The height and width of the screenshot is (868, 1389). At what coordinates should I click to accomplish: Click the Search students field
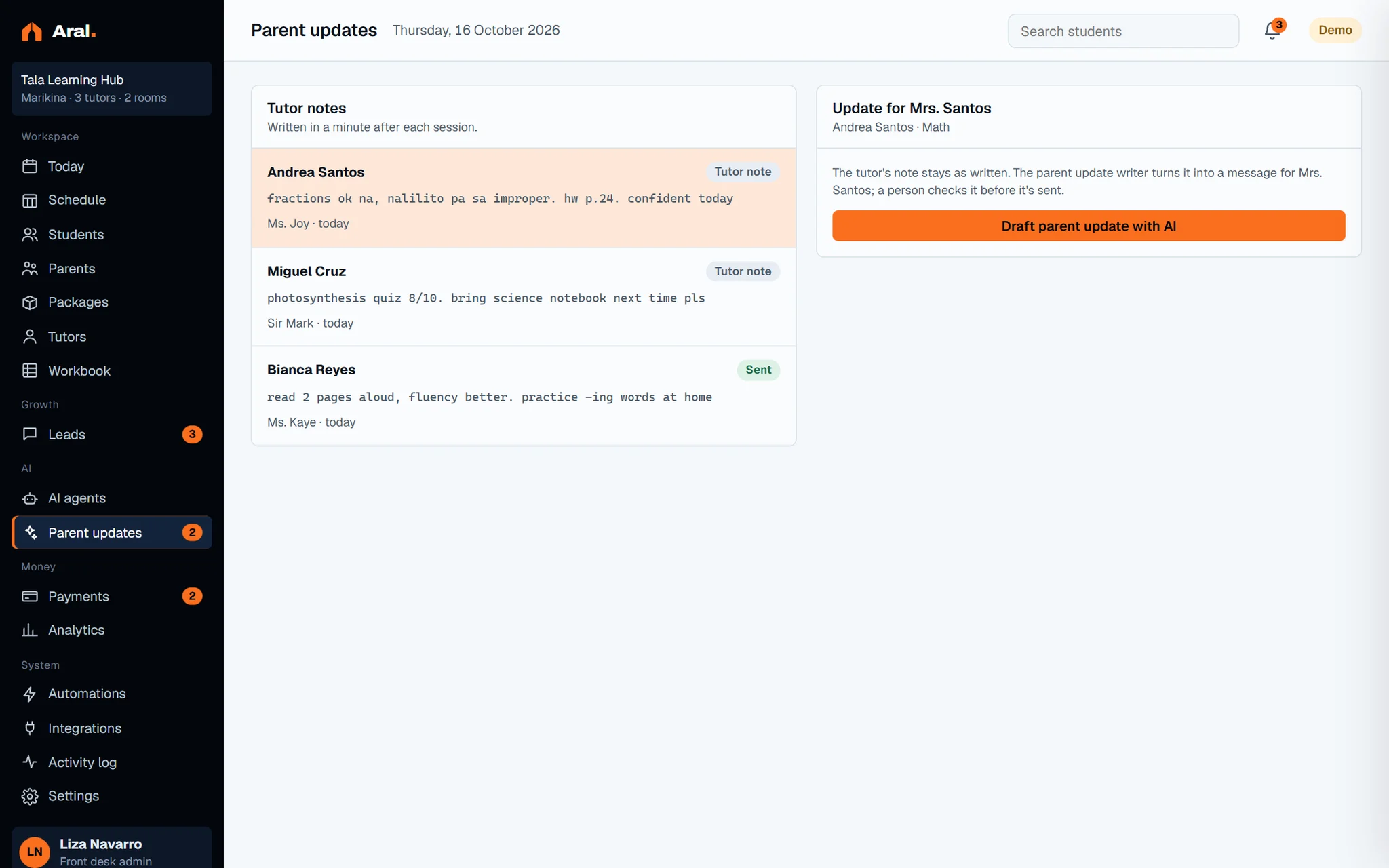tap(1123, 31)
